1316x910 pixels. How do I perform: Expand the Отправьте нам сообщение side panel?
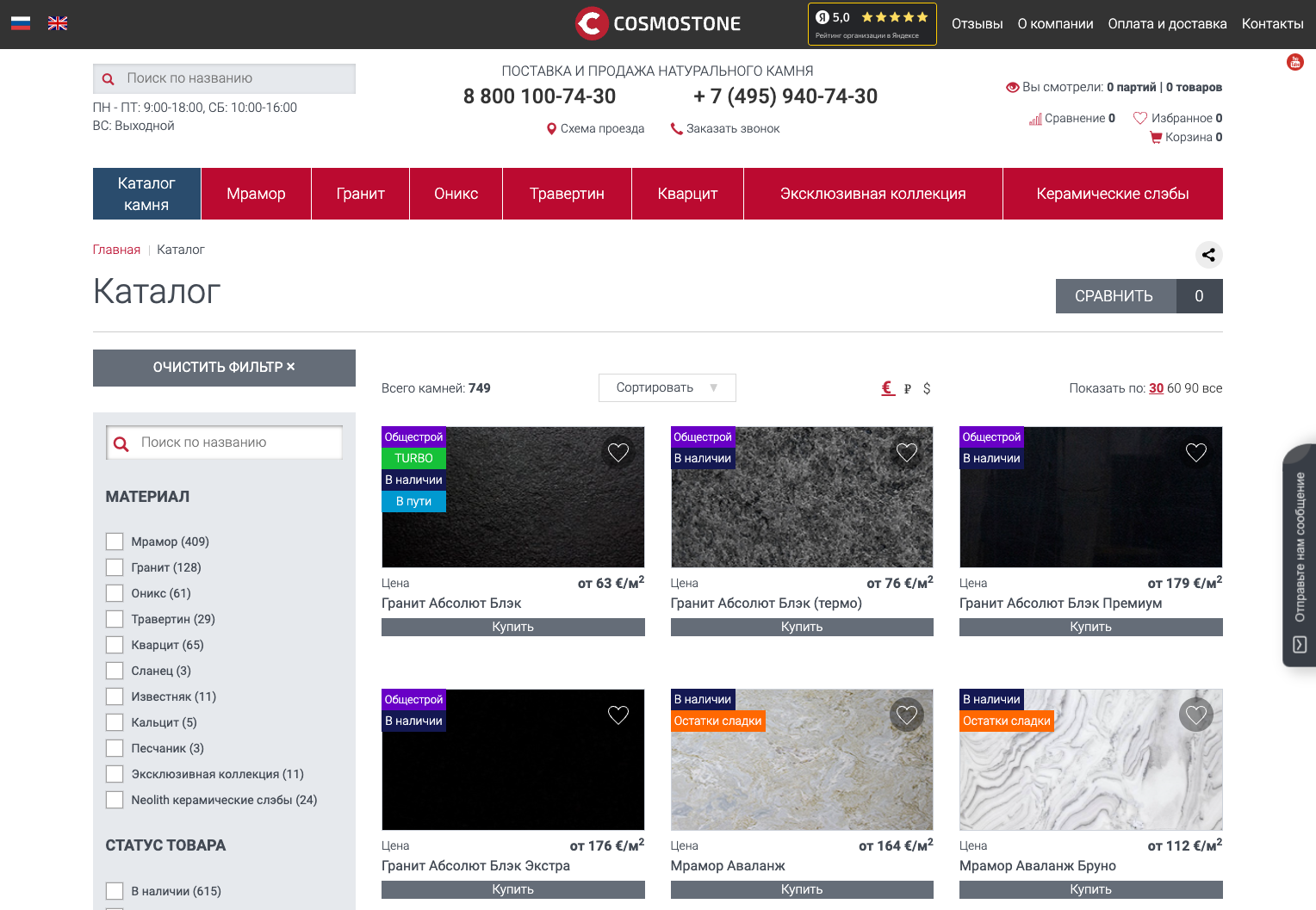(1299, 555)
